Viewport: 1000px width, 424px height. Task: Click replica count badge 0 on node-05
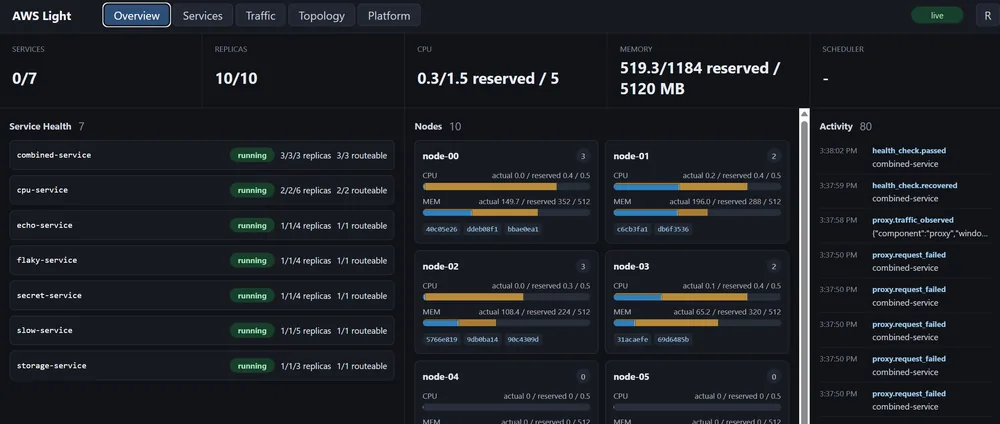pos(774,377)
